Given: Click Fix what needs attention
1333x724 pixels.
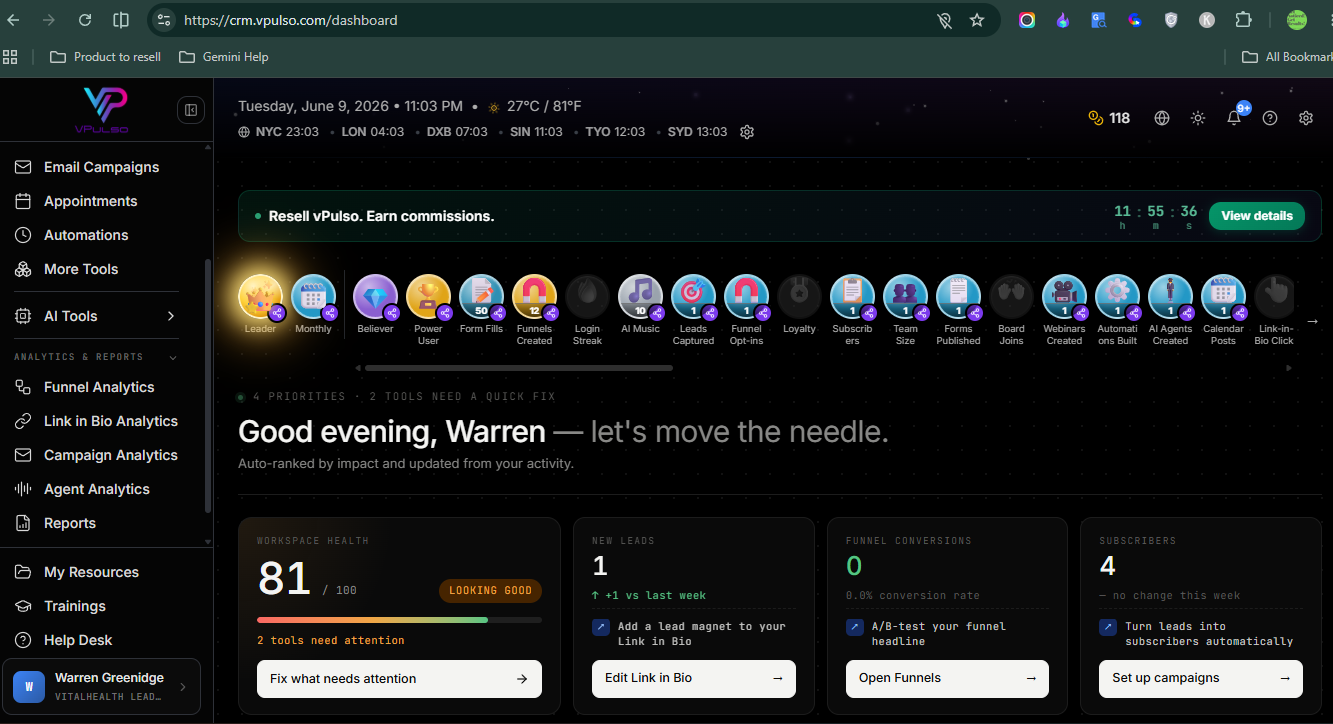Looking at the screenshot, I should [x=399, y=679].
